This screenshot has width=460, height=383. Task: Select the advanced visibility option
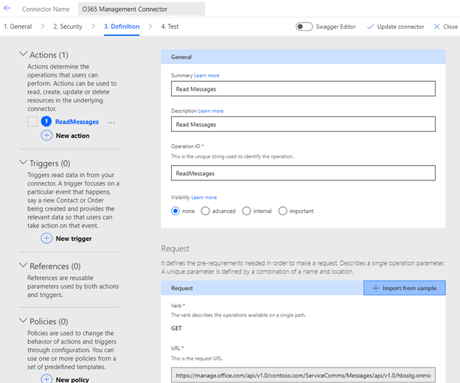(205, 211)
